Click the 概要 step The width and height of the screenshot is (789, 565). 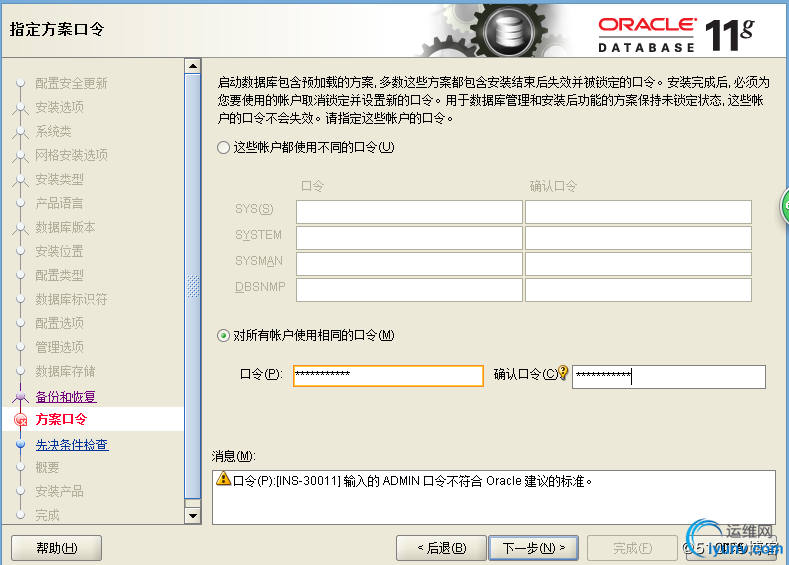[x=47, y=467]
